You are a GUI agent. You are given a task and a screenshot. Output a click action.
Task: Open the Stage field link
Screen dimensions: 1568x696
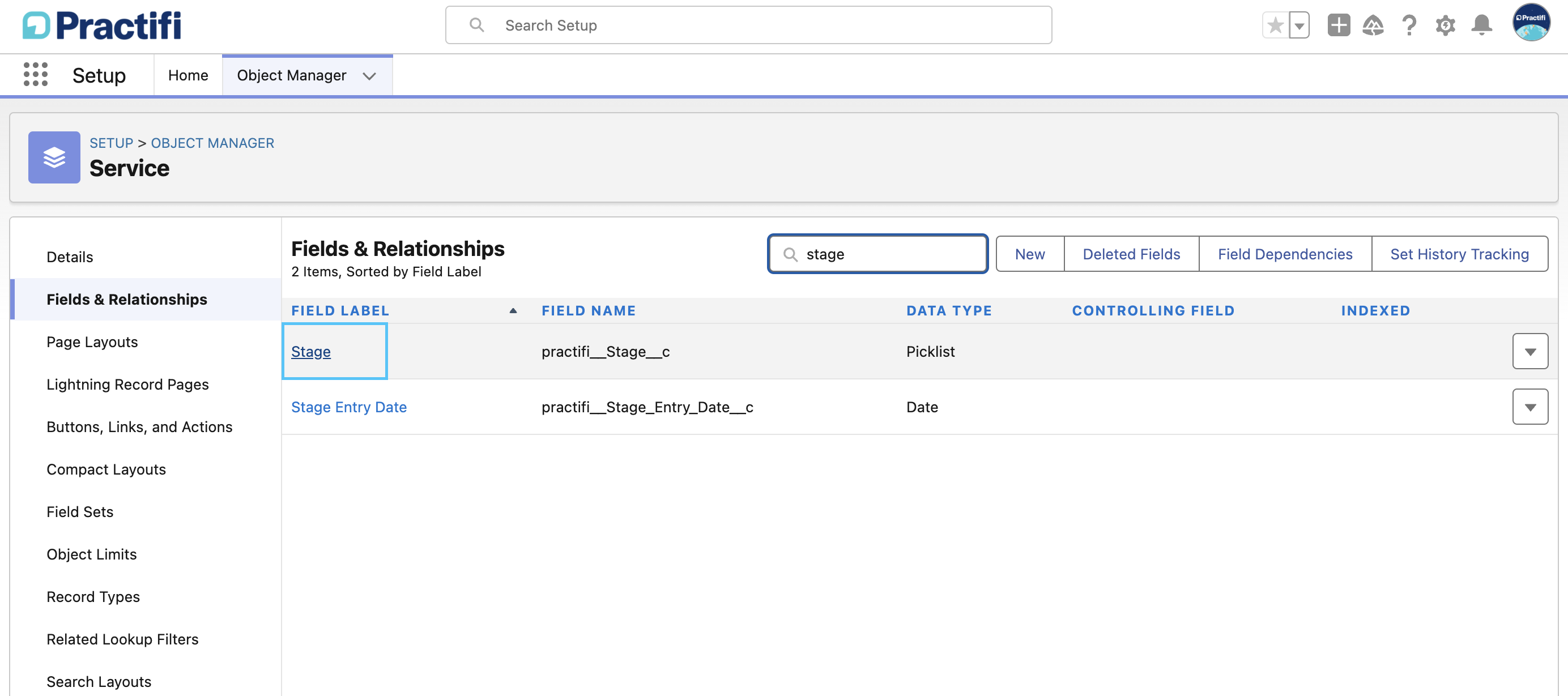pos(311,351)
